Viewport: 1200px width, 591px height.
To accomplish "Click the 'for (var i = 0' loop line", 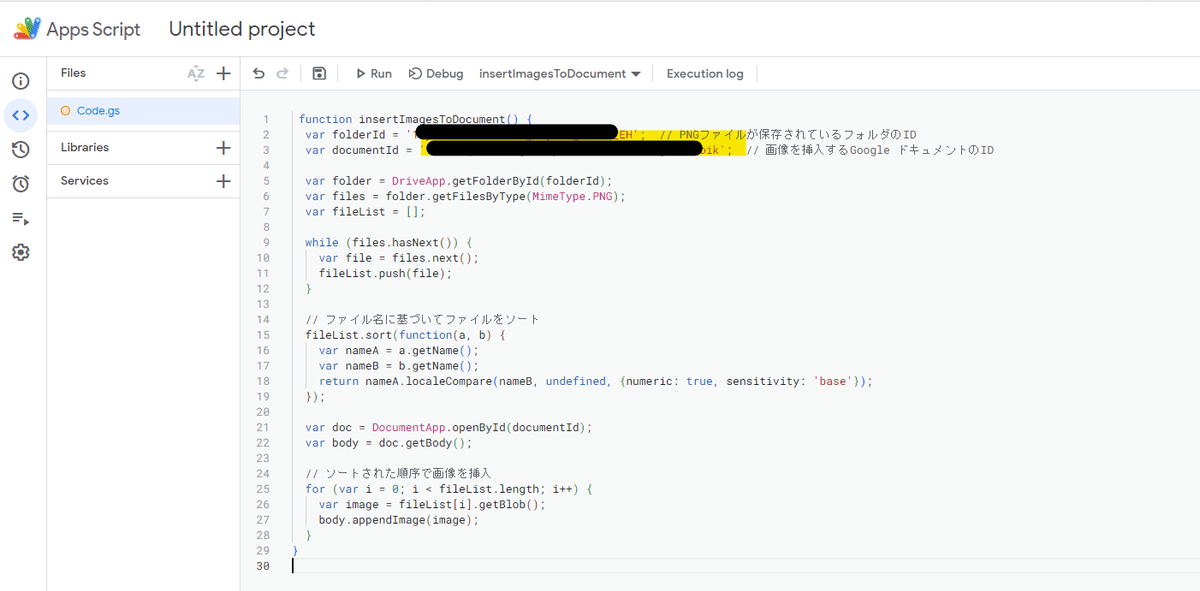I will point(449,489).
